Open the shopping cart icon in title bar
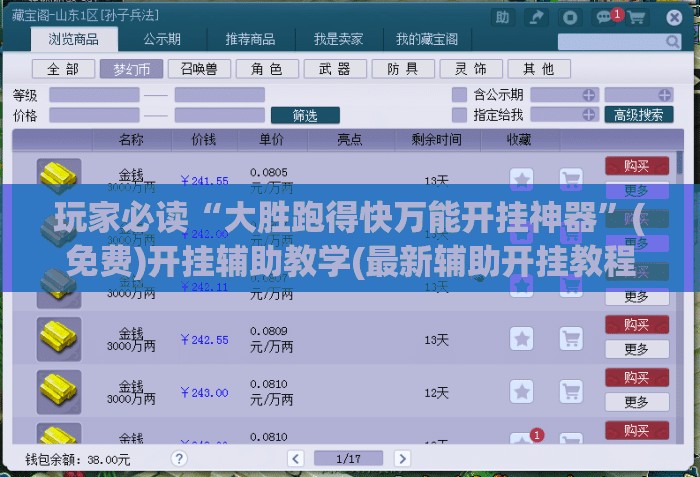 (x=636, y=17)
